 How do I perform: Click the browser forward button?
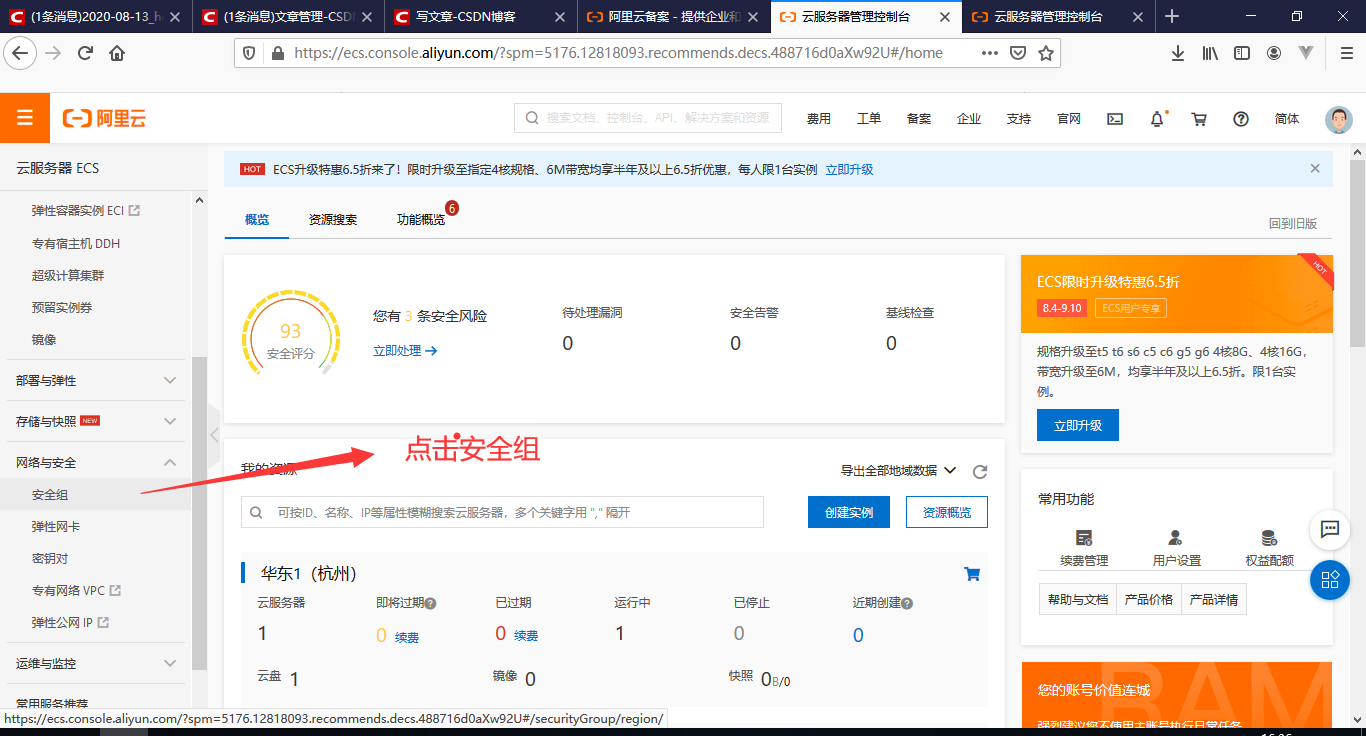tap(53, 53)
